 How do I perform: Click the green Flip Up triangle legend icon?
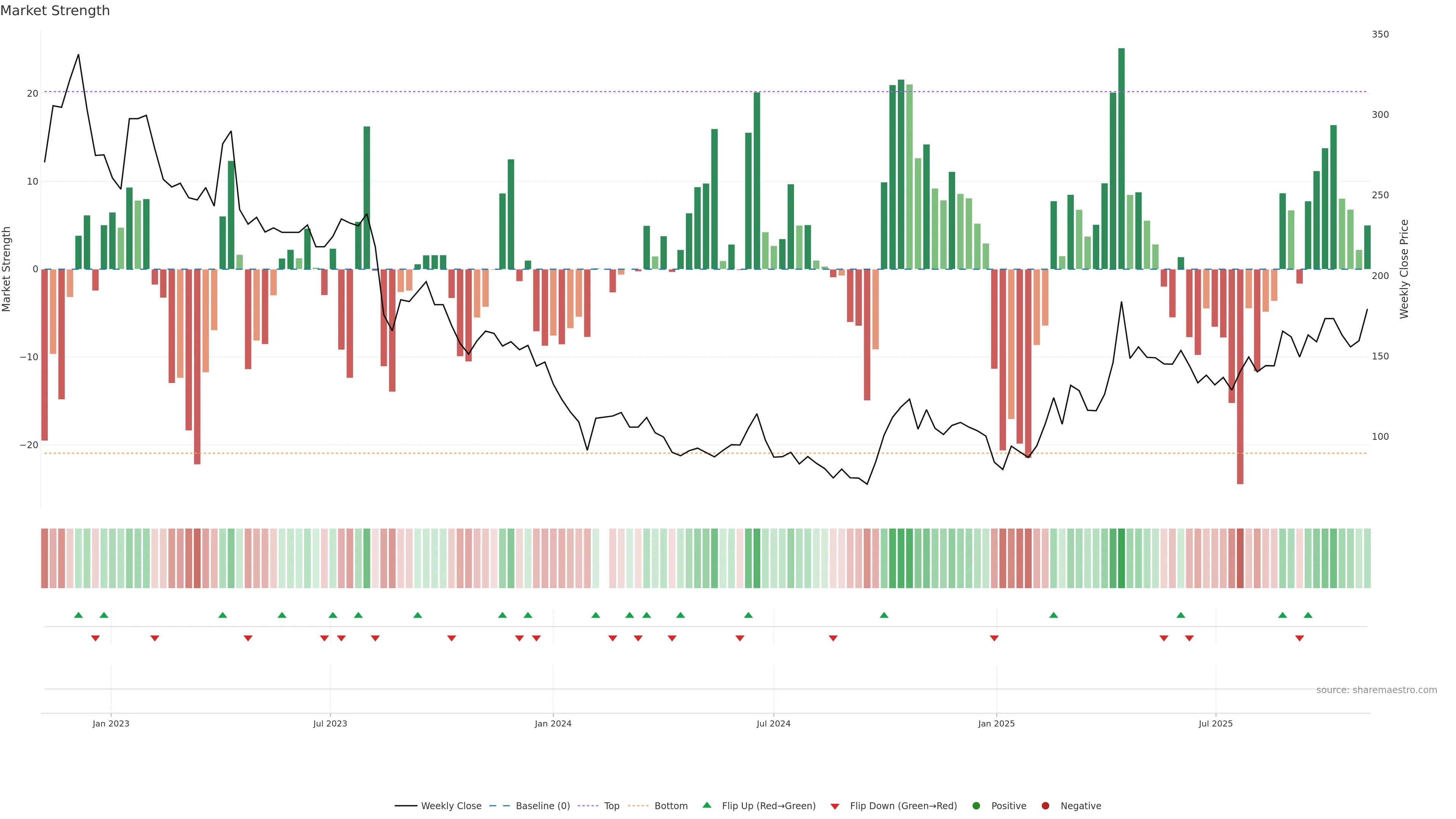click(706, 805)
